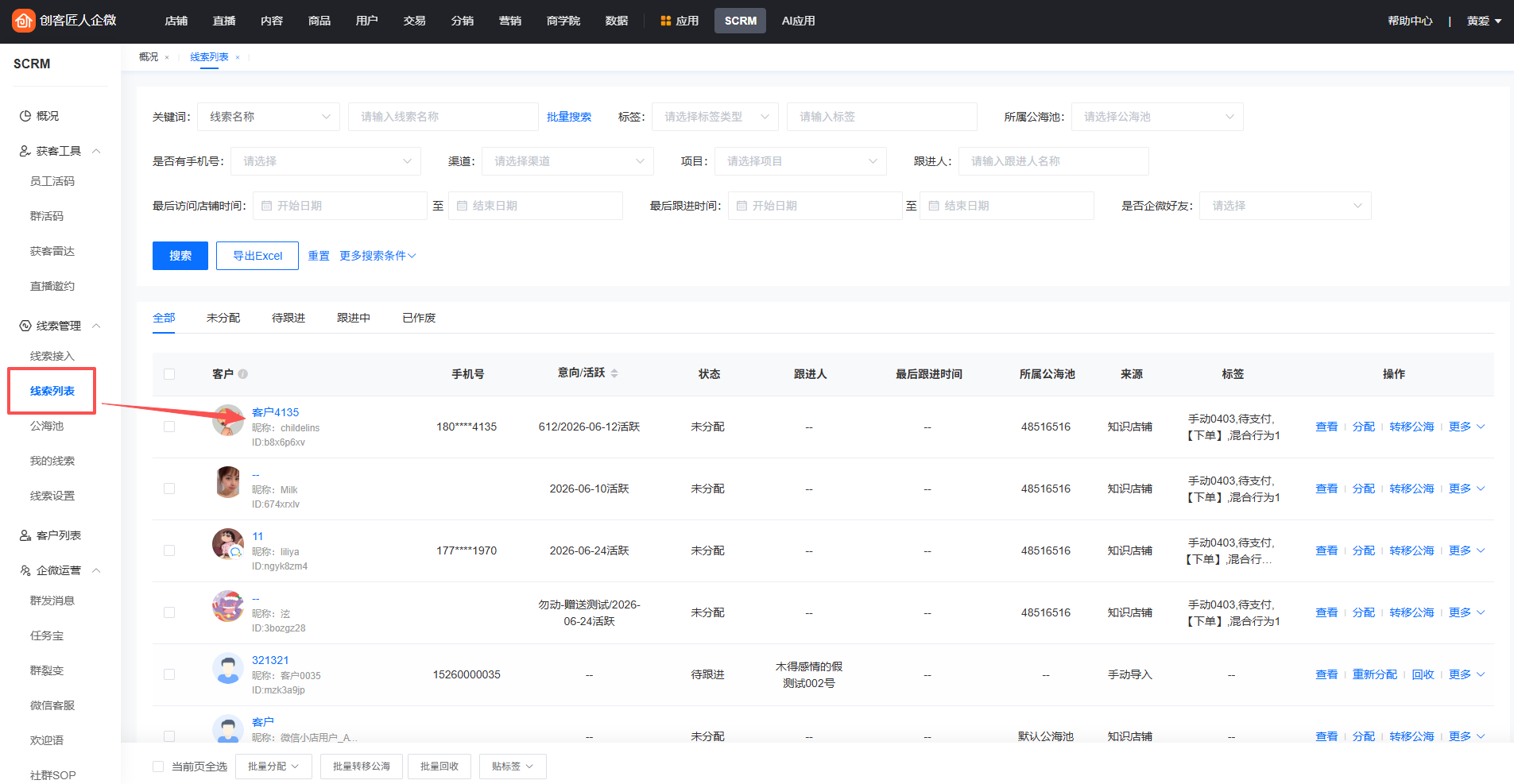The image size is (1514, 784).
Task: Sort by 意向/活跃 column arrows
Action: point(614,373)
